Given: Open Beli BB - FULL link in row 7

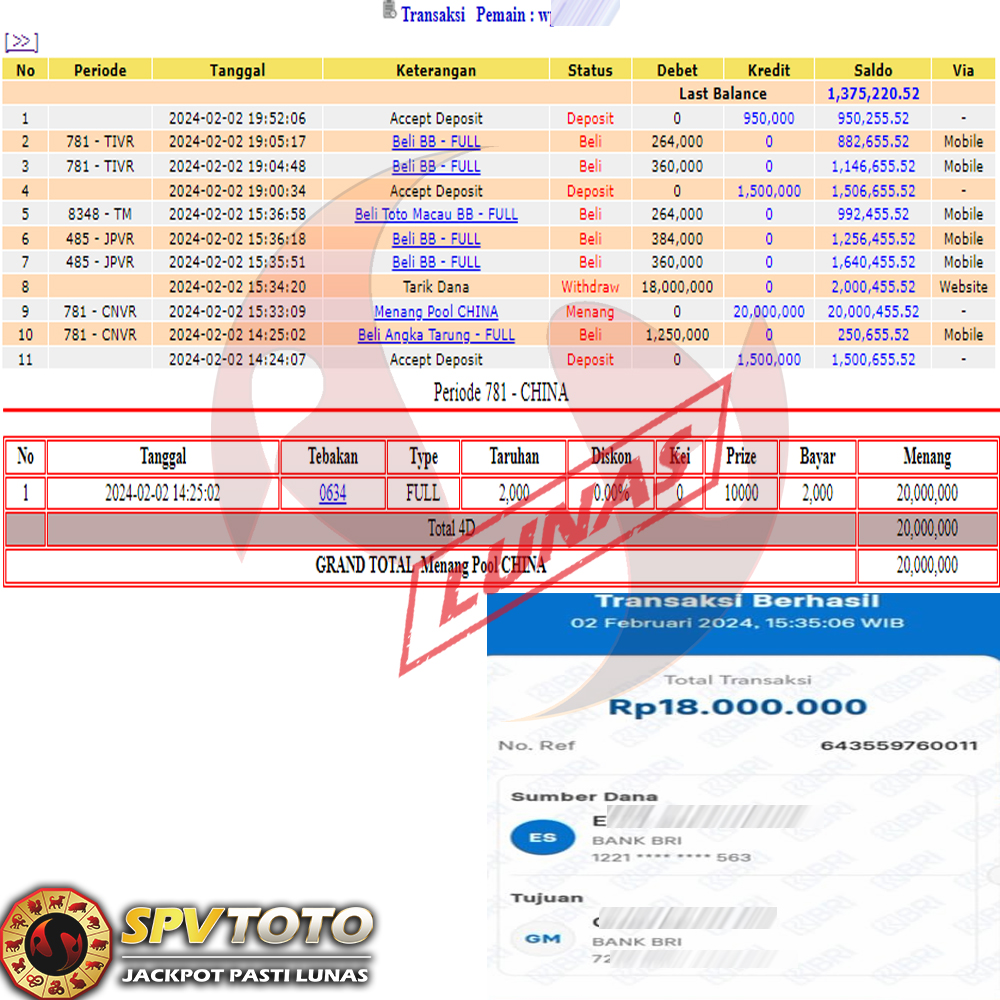Looking at the screenshot, I should pos(436,262).
